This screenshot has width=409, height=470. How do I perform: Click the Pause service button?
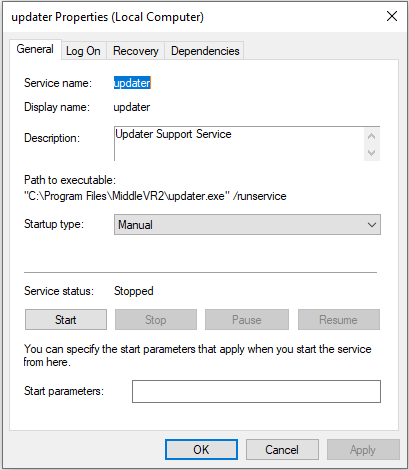[247, 320]
